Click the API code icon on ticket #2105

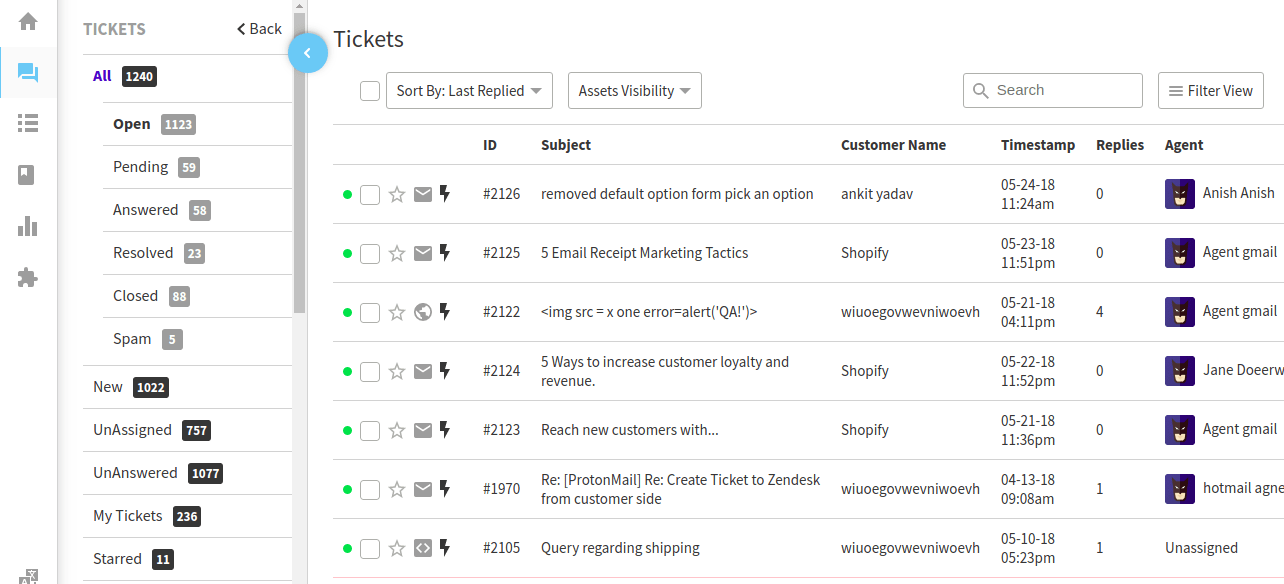click(x=423, y=548)
